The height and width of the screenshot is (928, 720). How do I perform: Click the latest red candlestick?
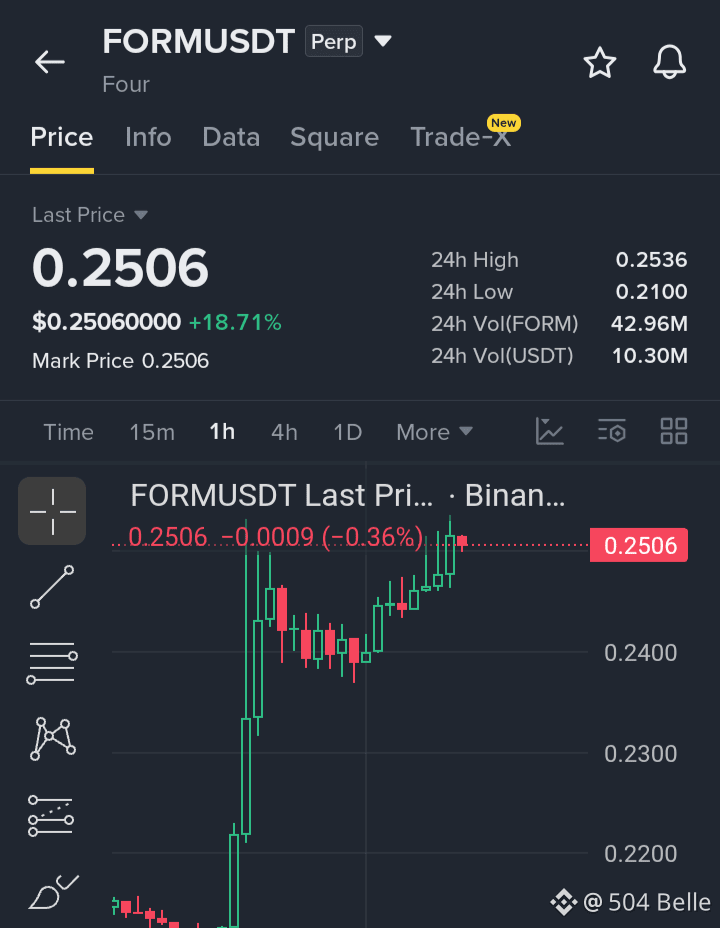(462, 542)
